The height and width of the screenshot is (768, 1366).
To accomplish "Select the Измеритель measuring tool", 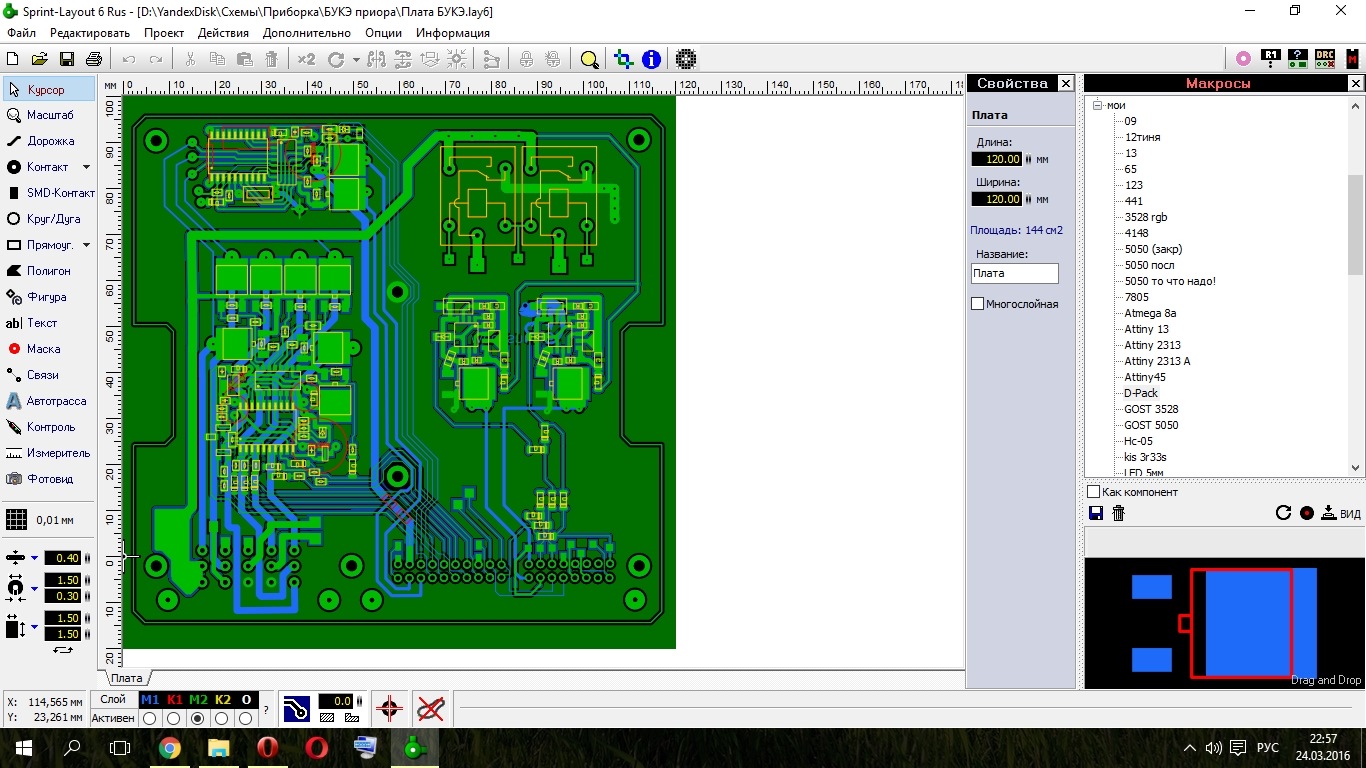I will click(x=52, y=452).
